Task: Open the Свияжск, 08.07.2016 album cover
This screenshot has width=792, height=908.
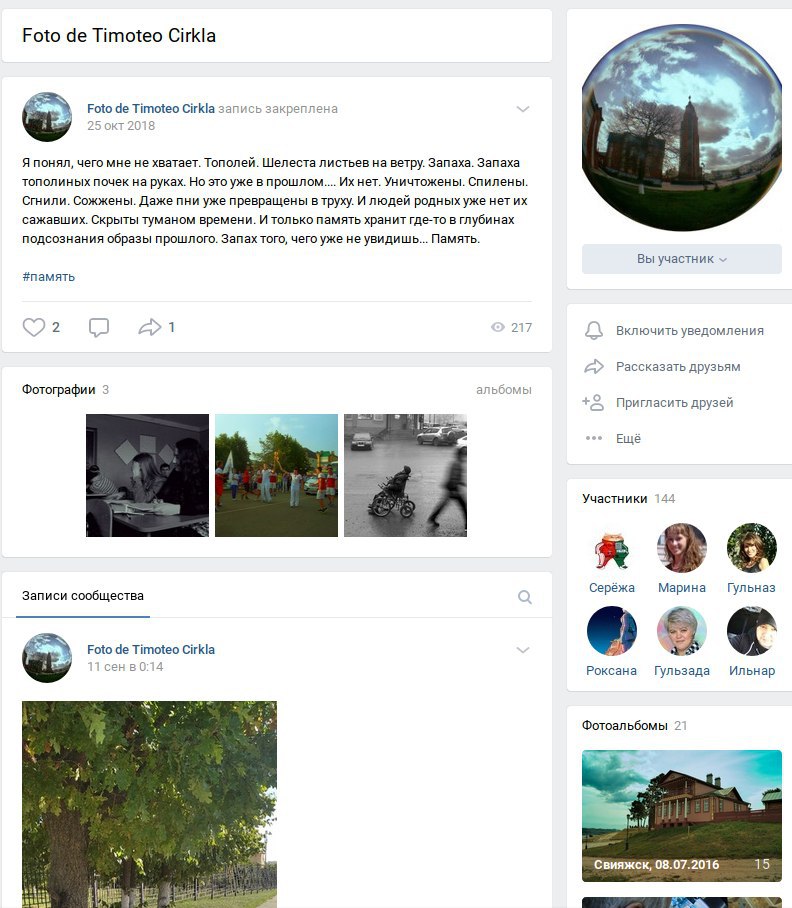Action: point(682,816)
